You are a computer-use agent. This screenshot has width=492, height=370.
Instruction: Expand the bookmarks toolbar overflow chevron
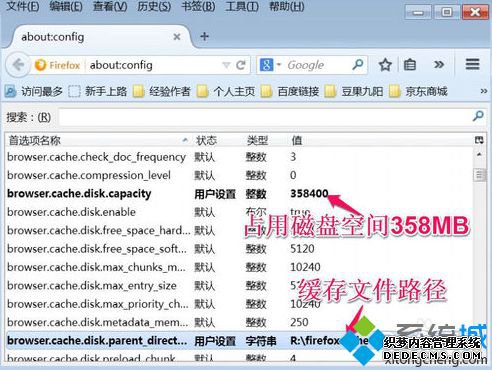pyautogui.click(x=483, y=91)
